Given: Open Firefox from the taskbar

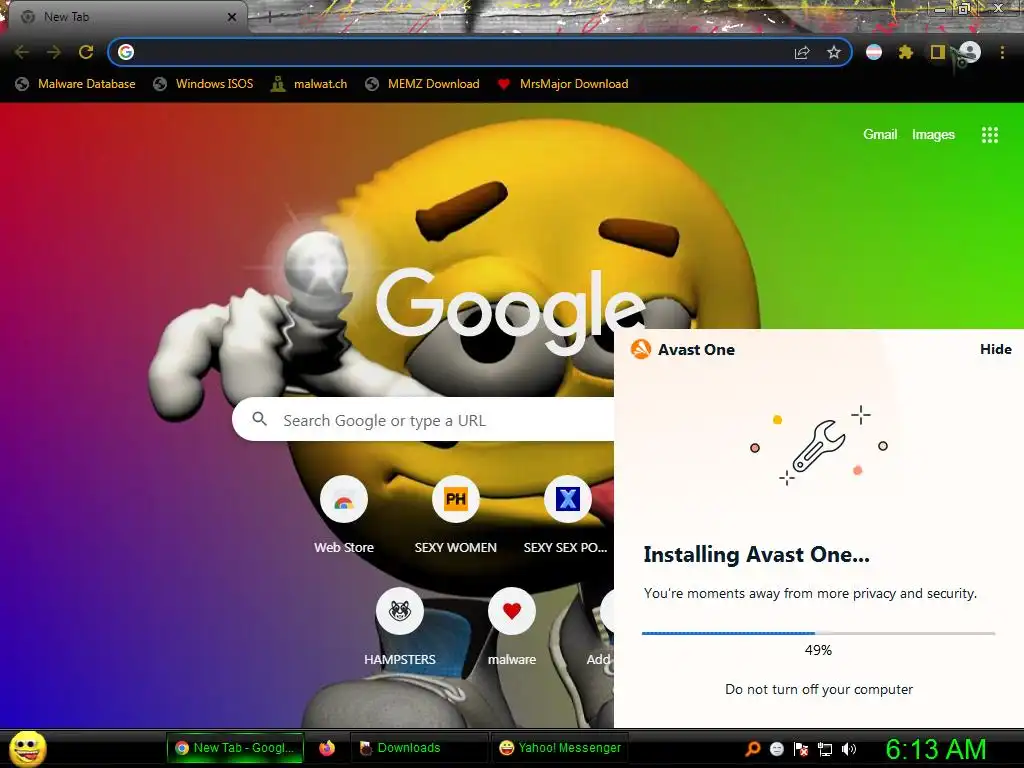Looking at the screenshot, I should tap(327, 748).
